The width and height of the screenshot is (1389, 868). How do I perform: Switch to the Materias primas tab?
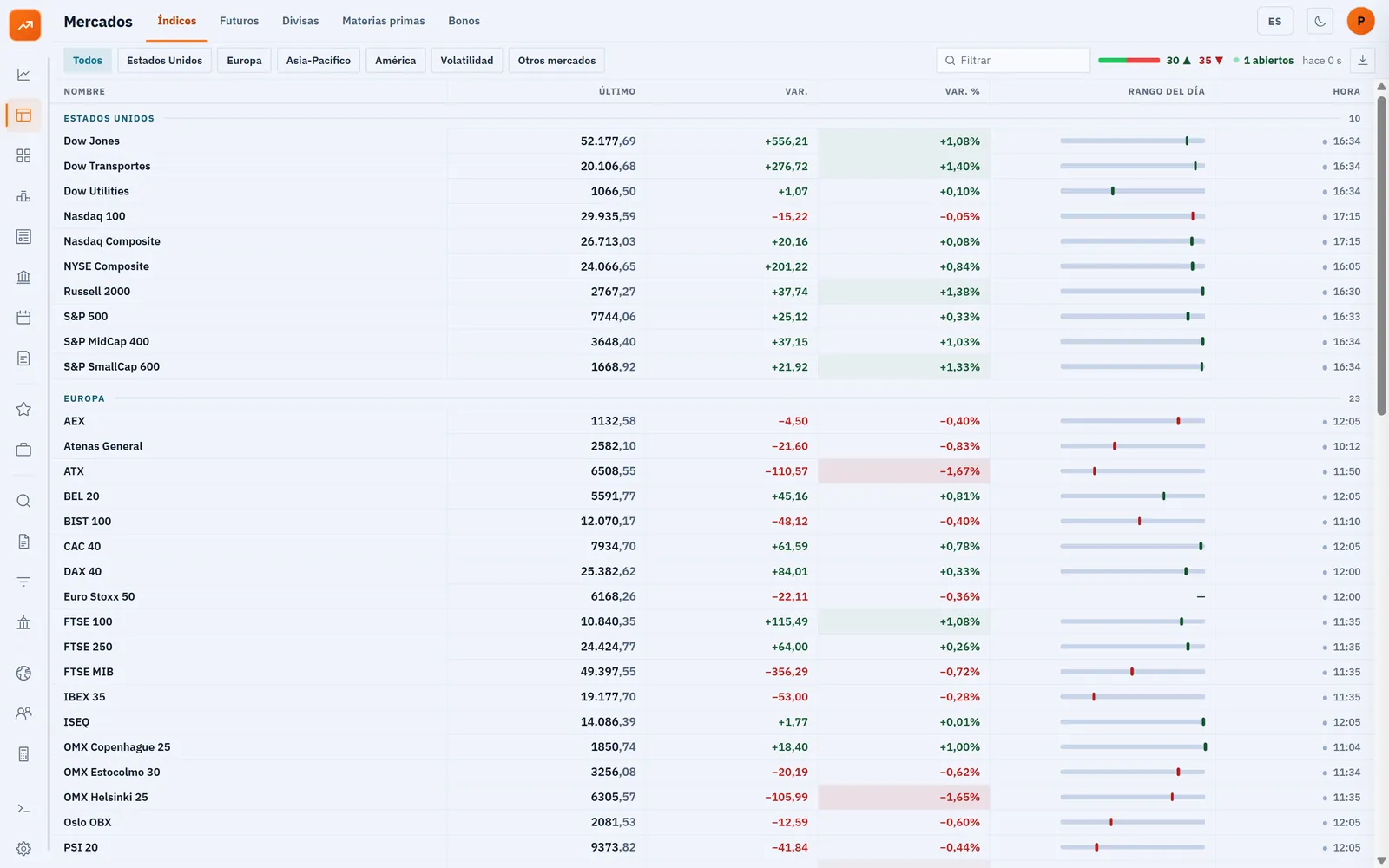384,21
